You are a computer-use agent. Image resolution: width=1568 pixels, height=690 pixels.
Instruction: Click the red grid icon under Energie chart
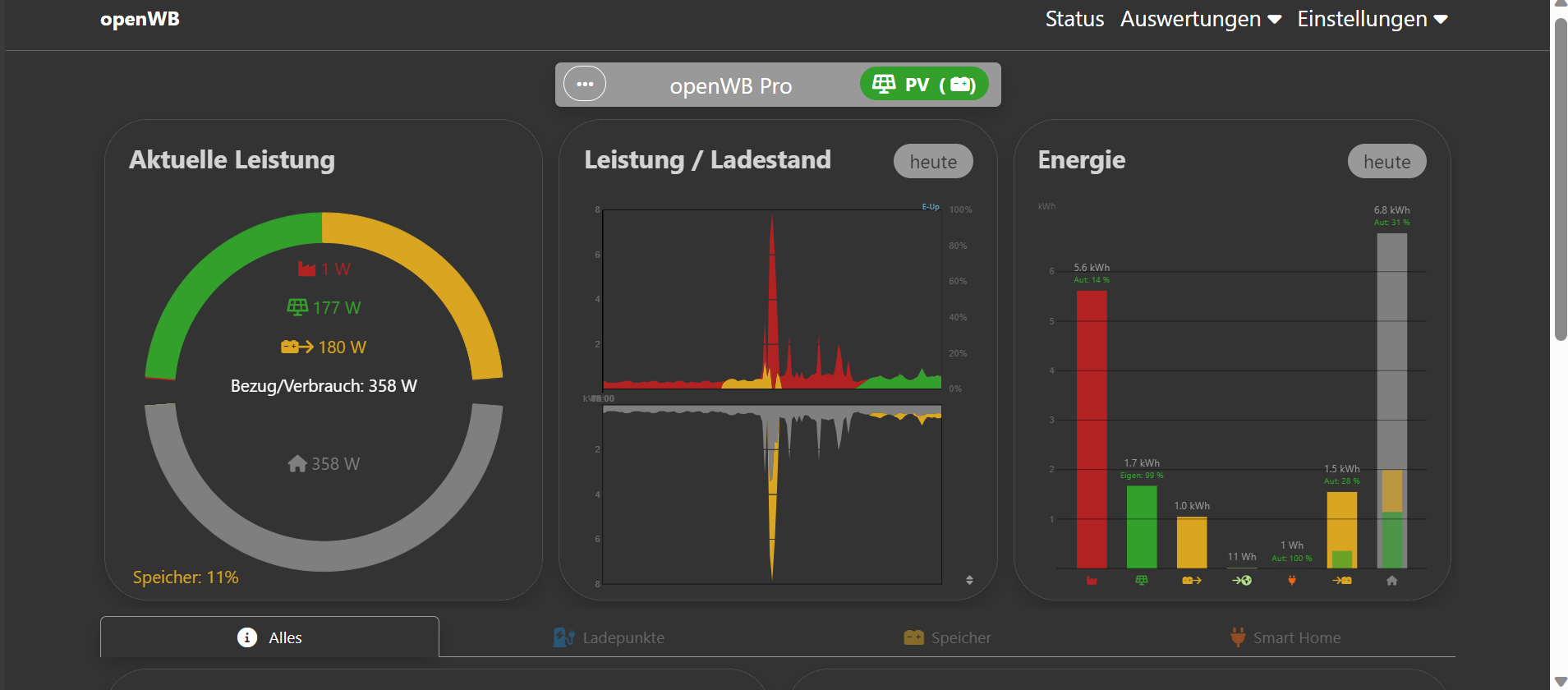point(1092,581)
